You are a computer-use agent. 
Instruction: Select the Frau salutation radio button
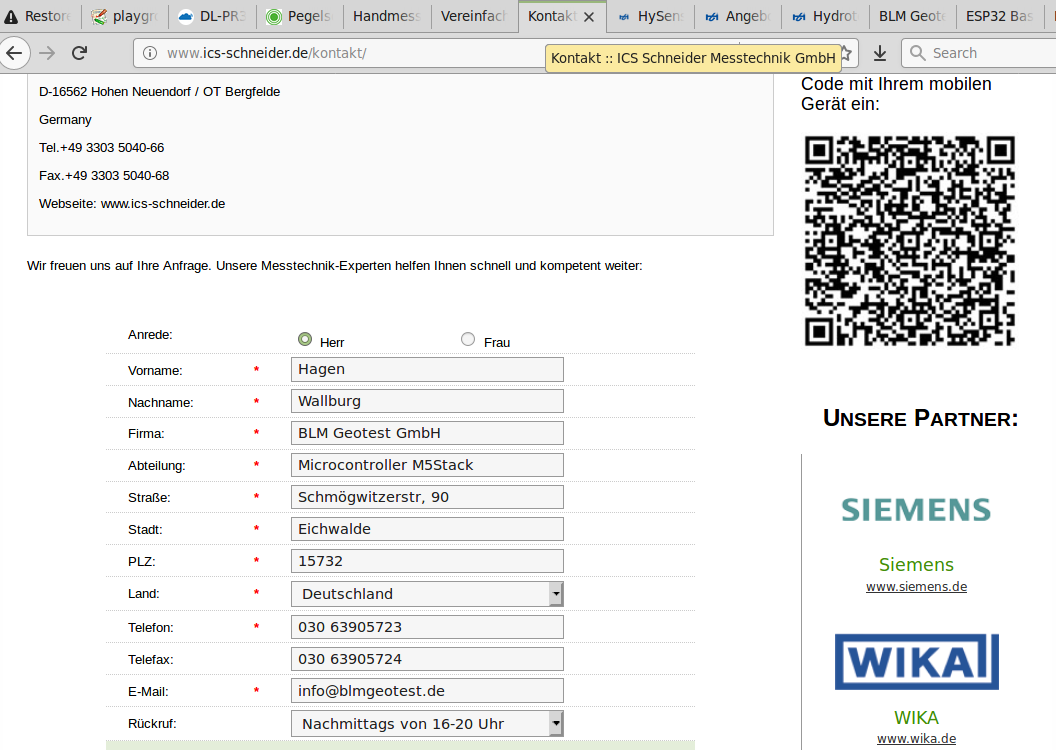point(468,339)
